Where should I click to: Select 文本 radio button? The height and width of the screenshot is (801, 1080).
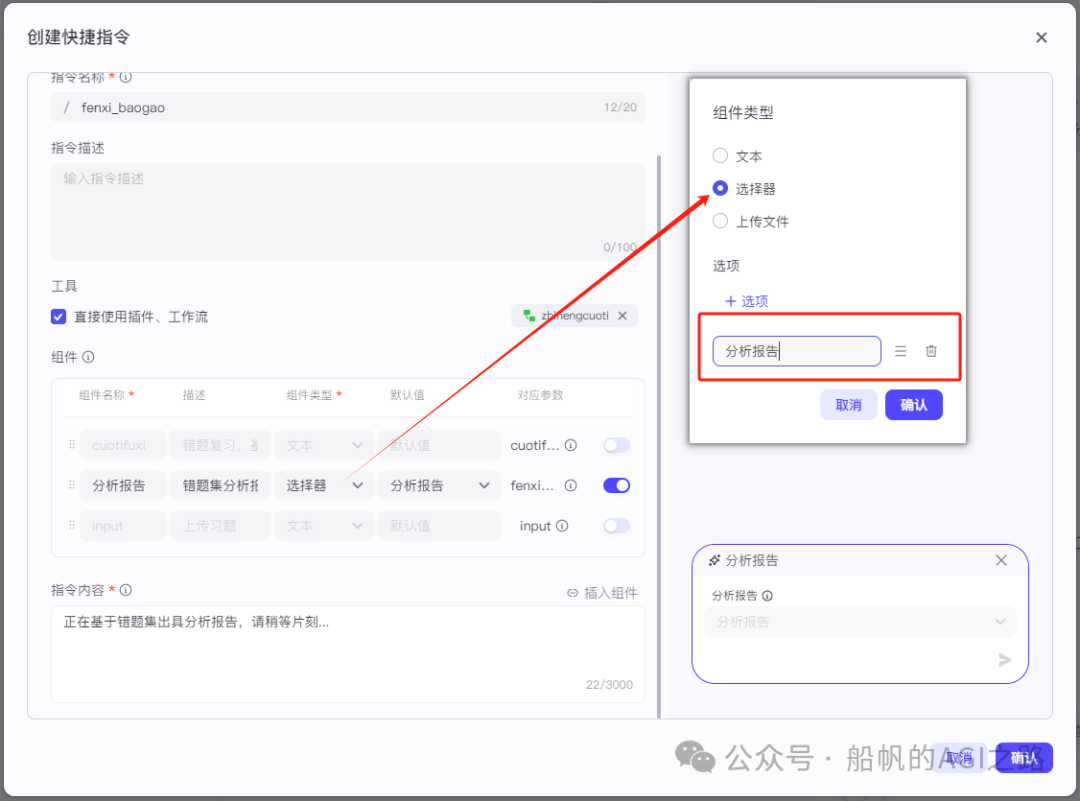click(x=720, y=156)
